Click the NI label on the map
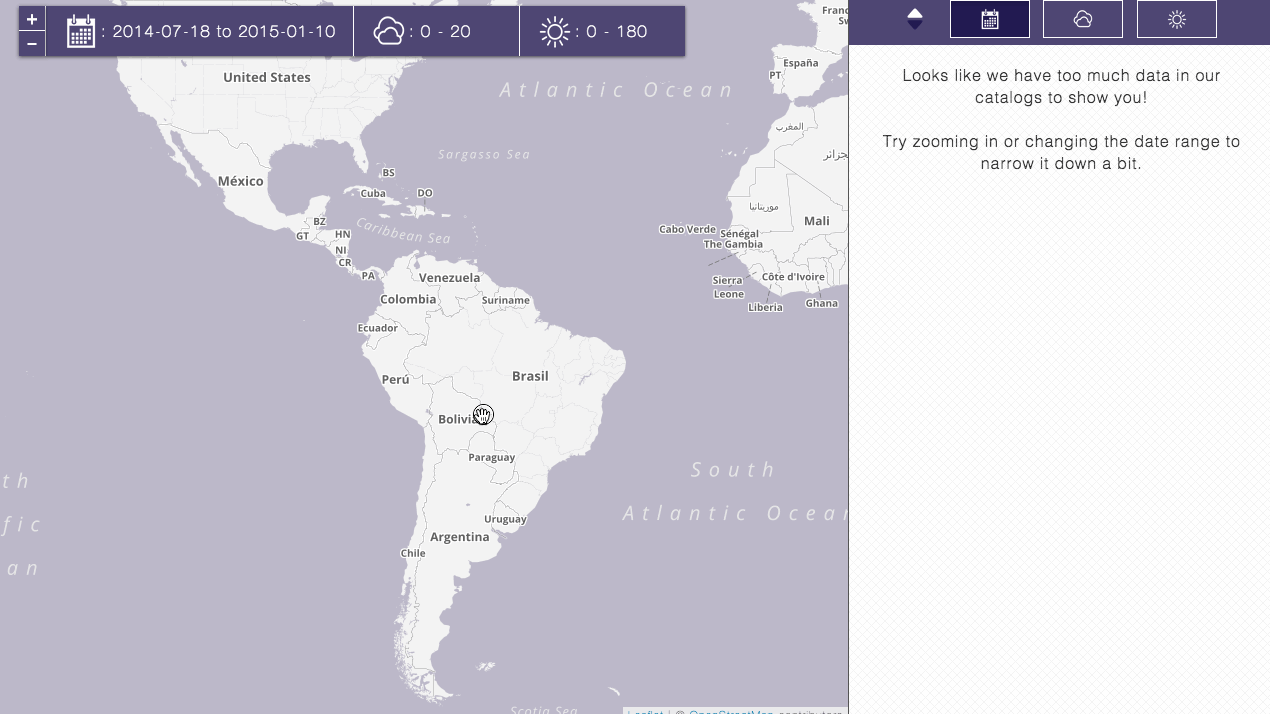Viewport: 1270px width, 714px height. pos(341,250)
